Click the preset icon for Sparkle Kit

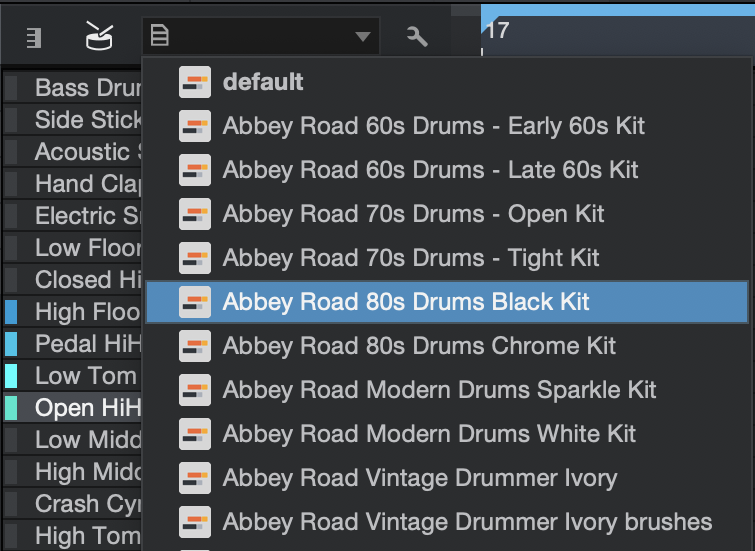click(x=195, y=390)
